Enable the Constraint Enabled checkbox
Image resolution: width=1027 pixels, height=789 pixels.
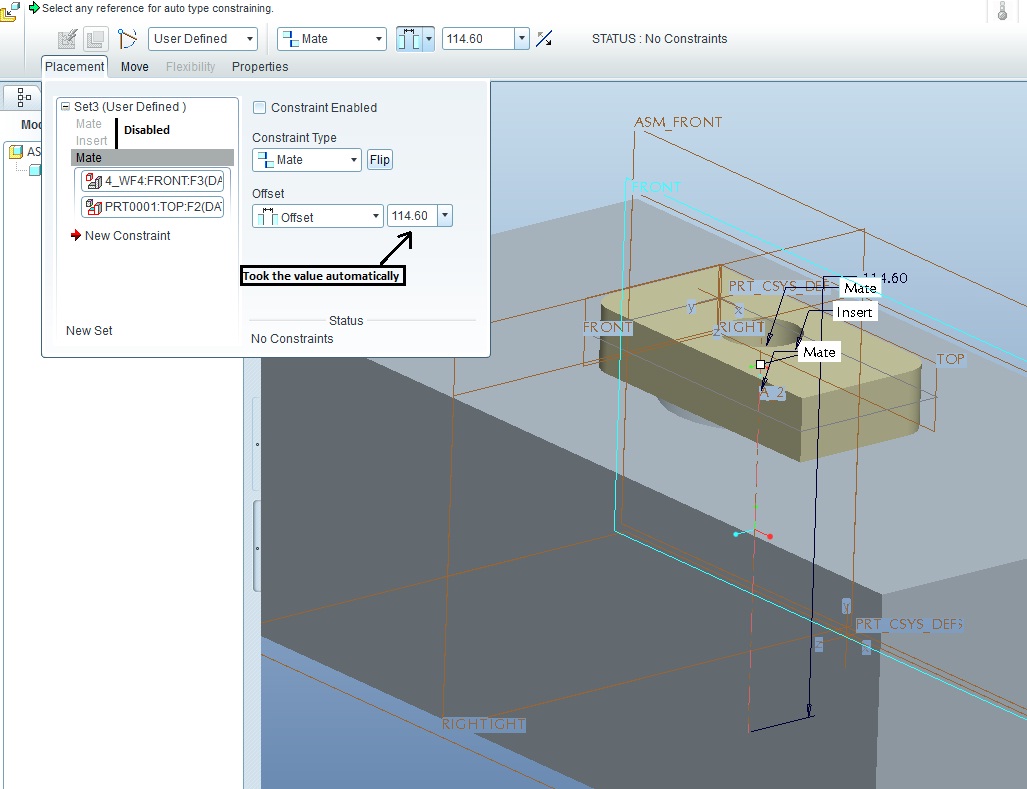259,107
